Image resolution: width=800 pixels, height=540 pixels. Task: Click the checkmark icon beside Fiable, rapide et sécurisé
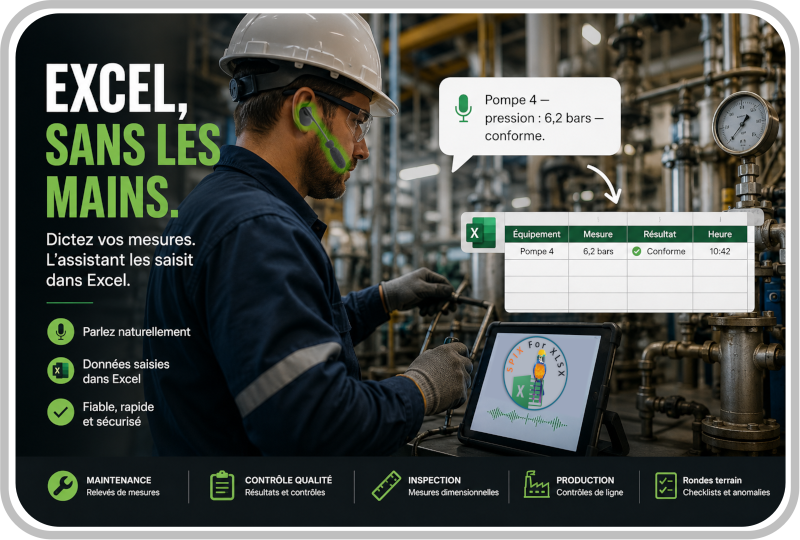point(61,412)
